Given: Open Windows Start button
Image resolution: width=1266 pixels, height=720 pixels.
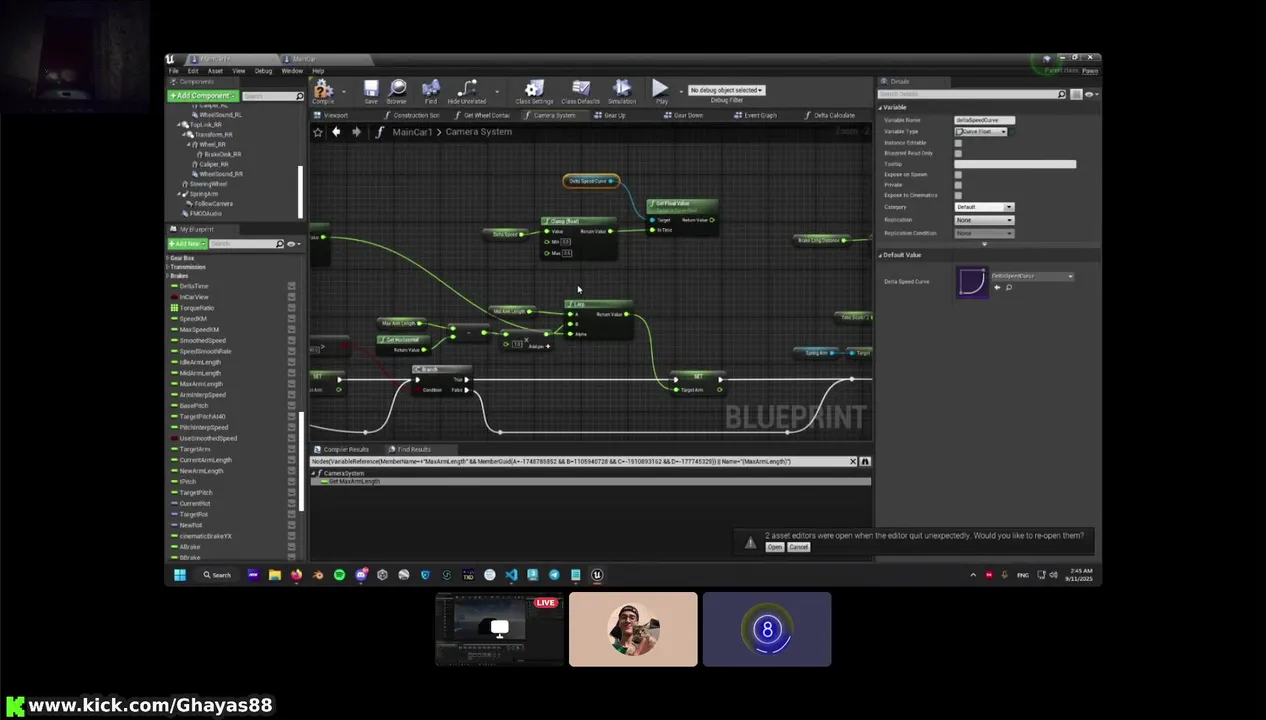Looking at the screenshot, I should click(x=180, y=575).
